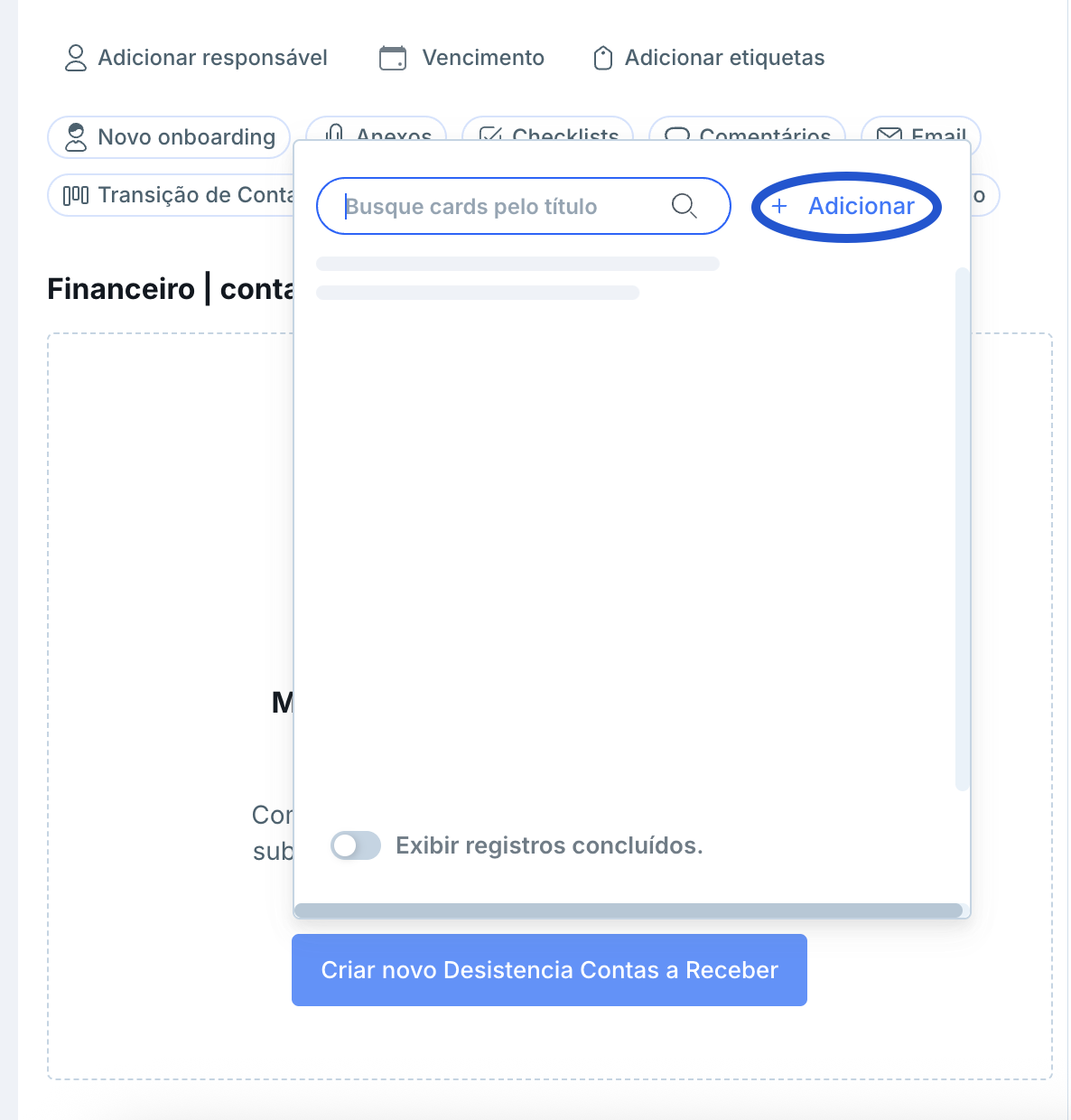Click the envelope icon on Email tab
The width and height of the screenshot is (1071, 1120).
[x=889, y=135]
